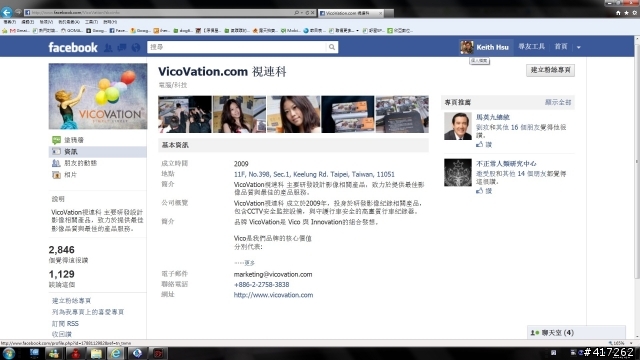
Task: Click 訂閱 RSS link
Action: pyautogui.click(x=65, y=324)
